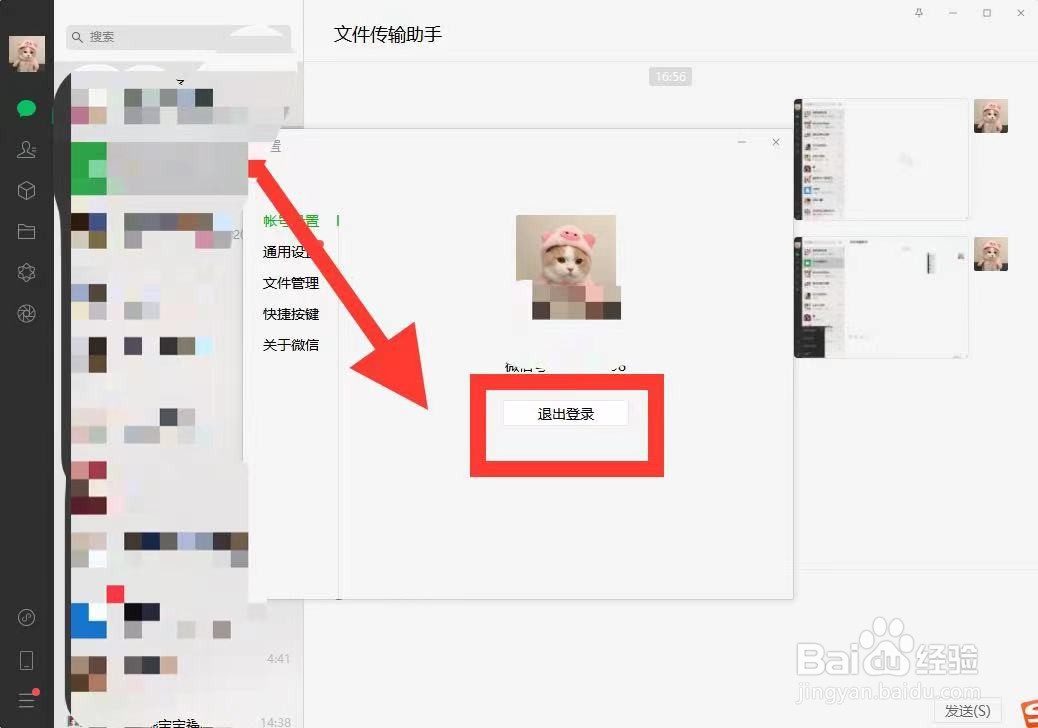
Task: Open the Chat Files folder icon
Action: click(26, 231)
